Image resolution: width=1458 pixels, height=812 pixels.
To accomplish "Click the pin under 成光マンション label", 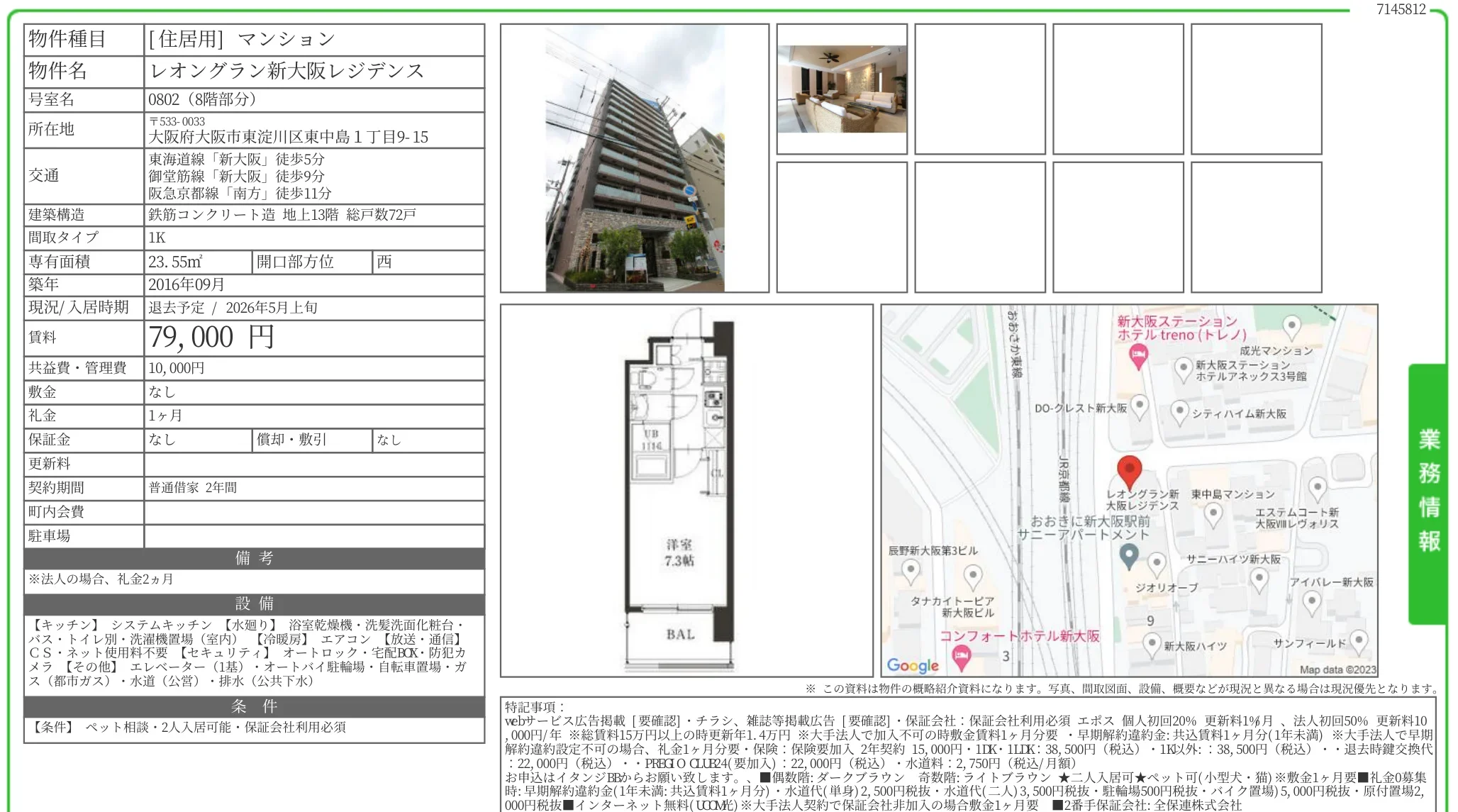I will pyautogui.click(x=1291, y=327).
